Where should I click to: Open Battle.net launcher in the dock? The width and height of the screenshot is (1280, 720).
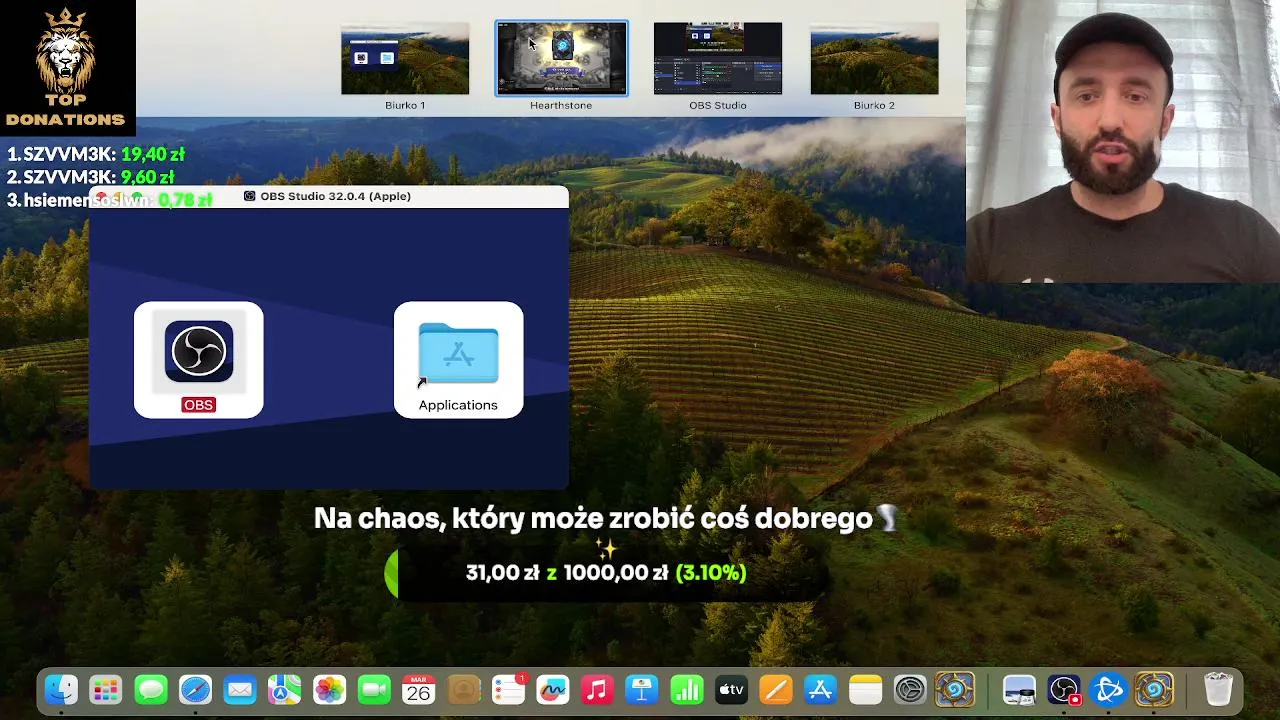[1109, 690]
